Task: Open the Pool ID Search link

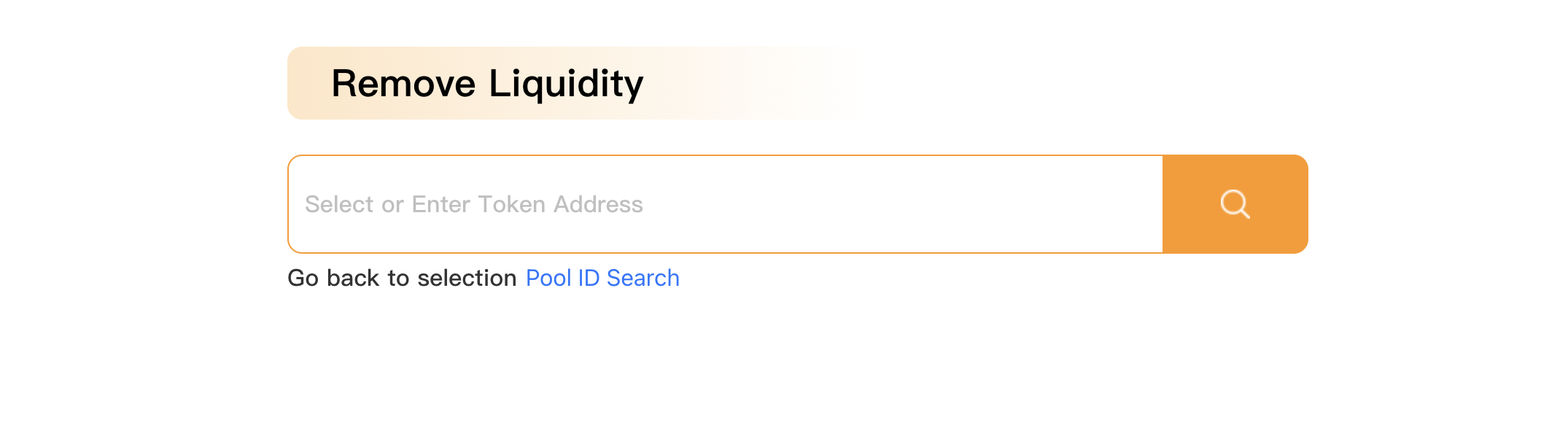Action: [x=602, y=278]
